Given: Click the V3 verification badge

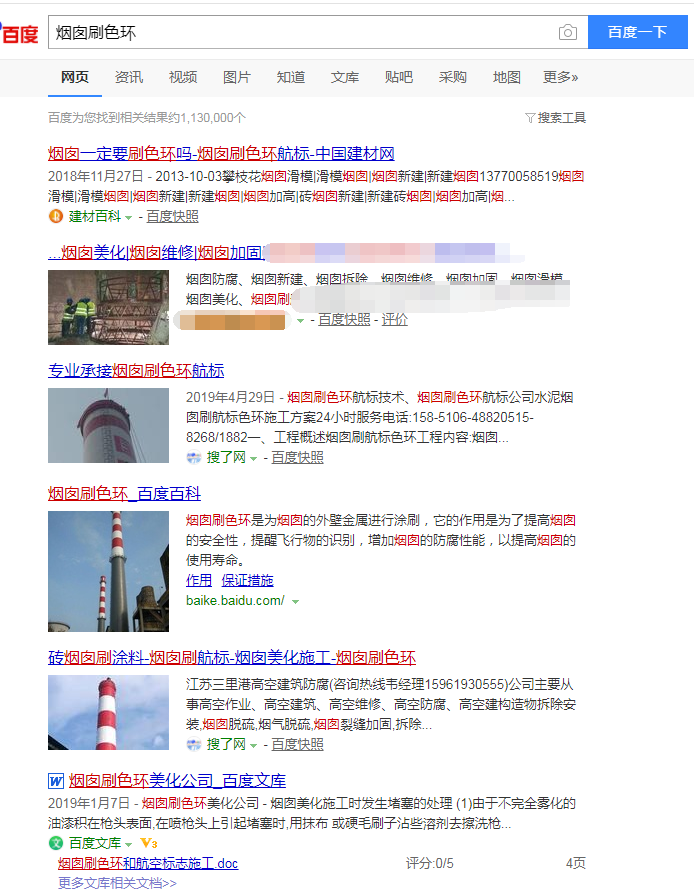Looking at the screenshot, I should tap(149, 843).
